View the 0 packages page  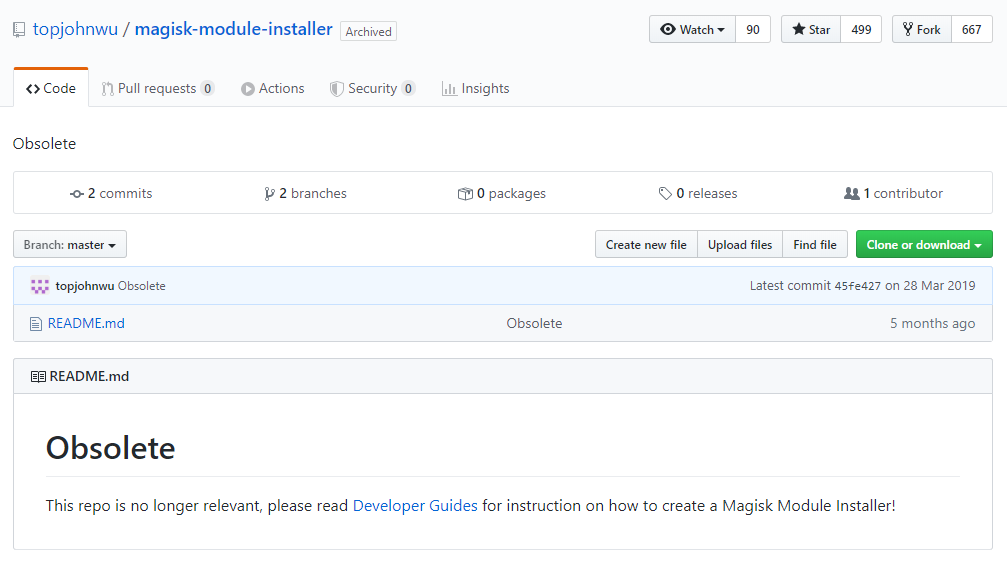click(502, 193)
